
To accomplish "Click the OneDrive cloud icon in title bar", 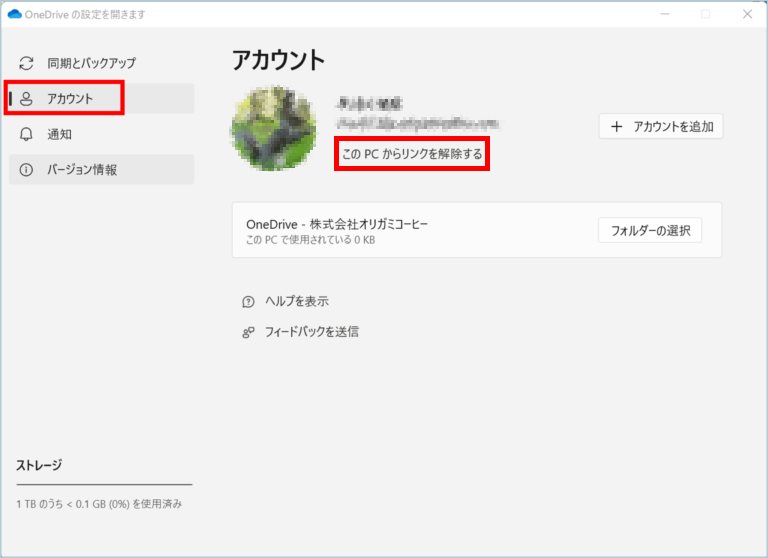I will [x=15, y=14].
